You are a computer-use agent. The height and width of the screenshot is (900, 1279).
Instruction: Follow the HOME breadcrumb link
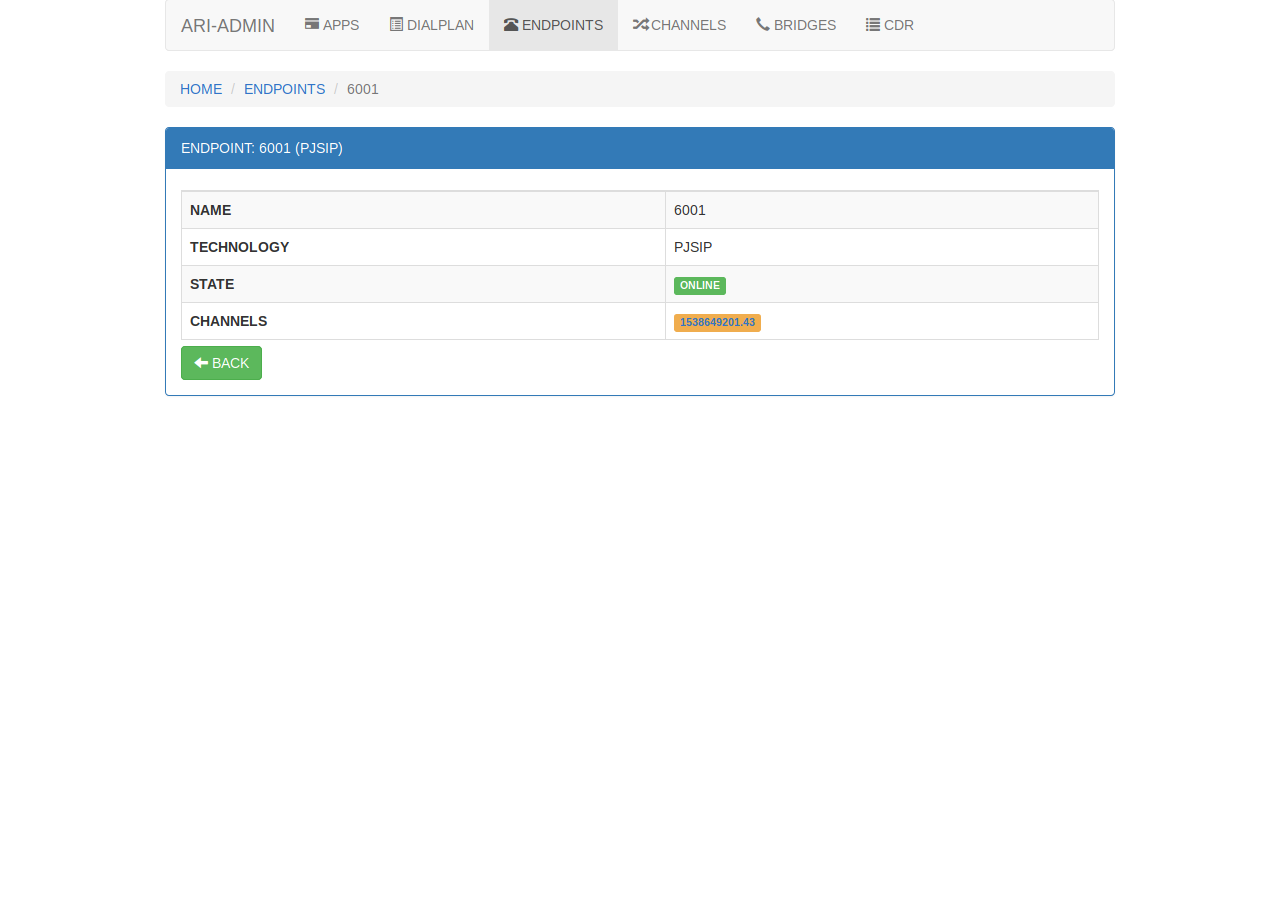click(201, 89)
